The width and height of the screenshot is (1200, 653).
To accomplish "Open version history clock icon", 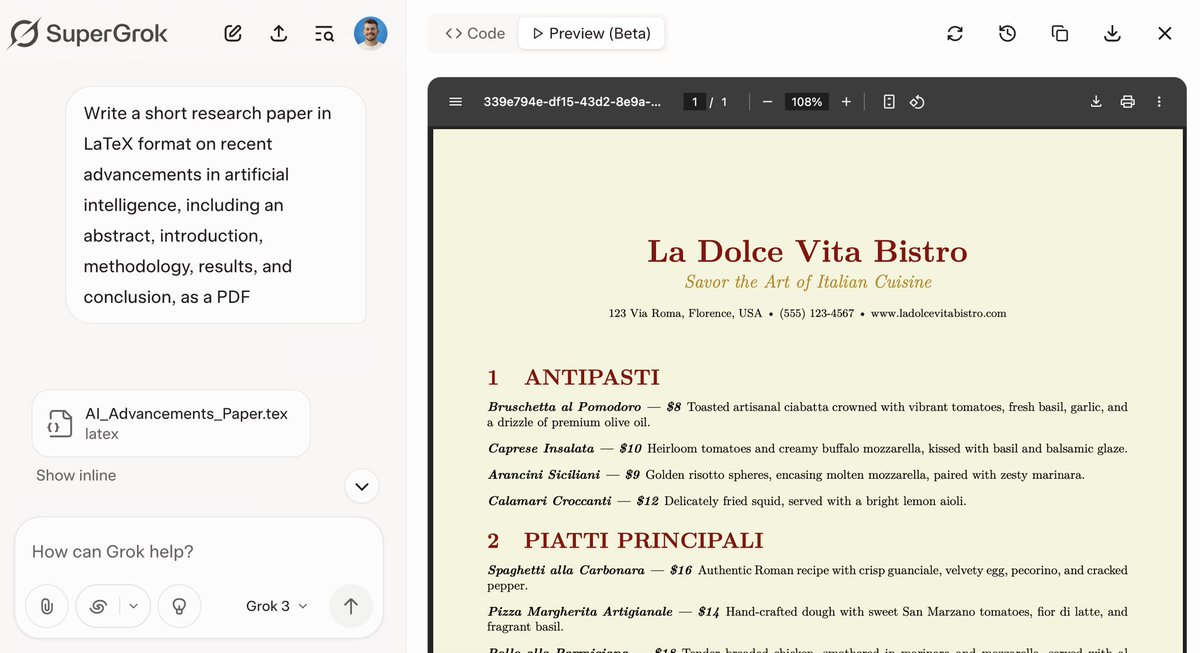I will (x=1007, y=33).
